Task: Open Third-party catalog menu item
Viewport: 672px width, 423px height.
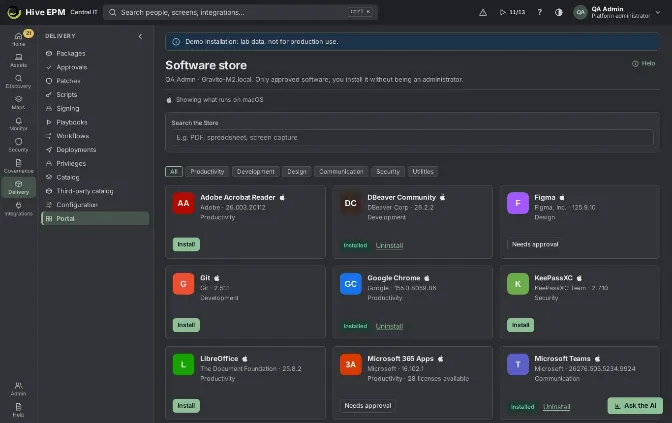Action: pyautogui.click(x=95, y=191)
